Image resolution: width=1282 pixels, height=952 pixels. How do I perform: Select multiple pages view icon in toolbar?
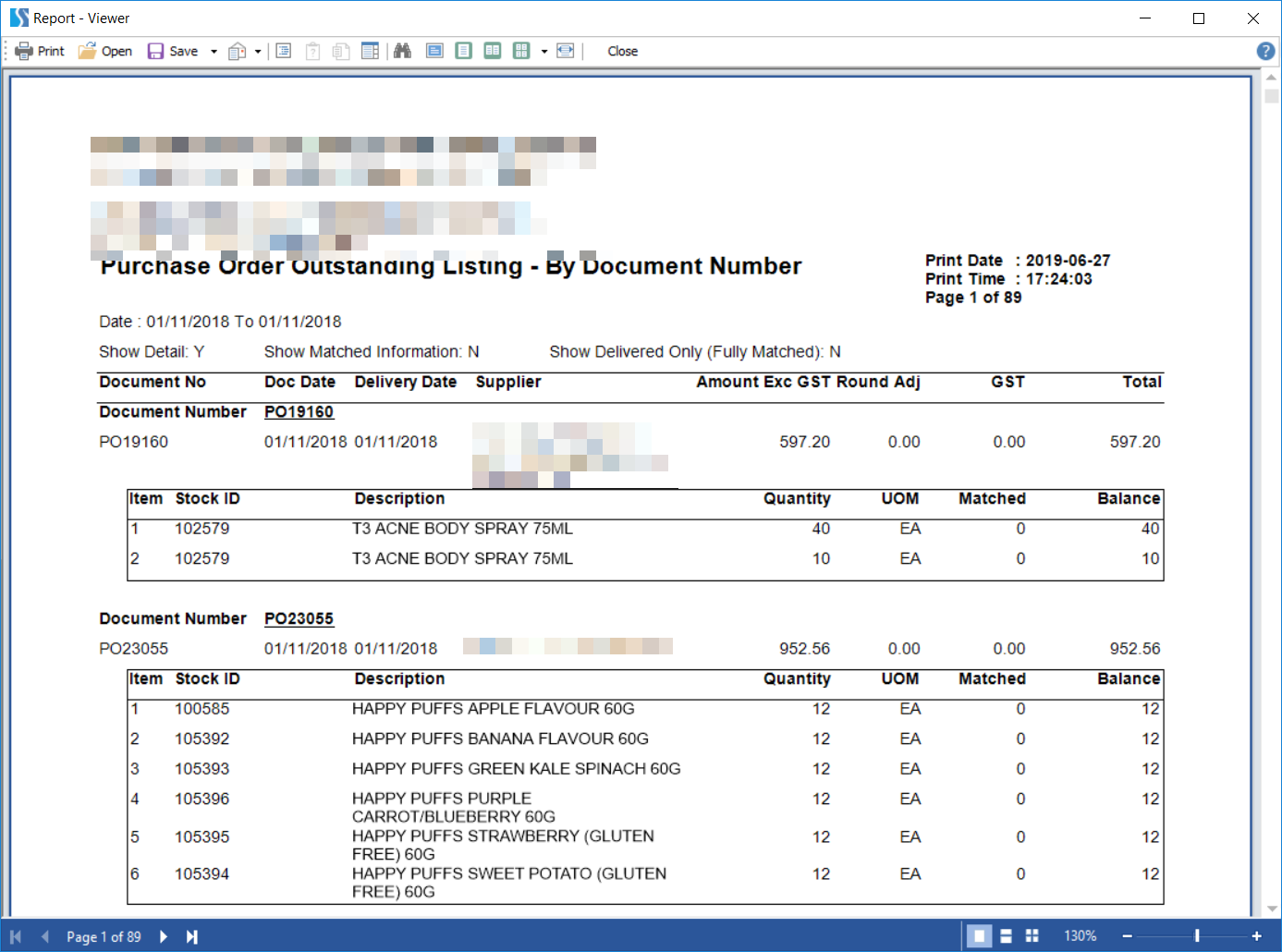[521, 51]
